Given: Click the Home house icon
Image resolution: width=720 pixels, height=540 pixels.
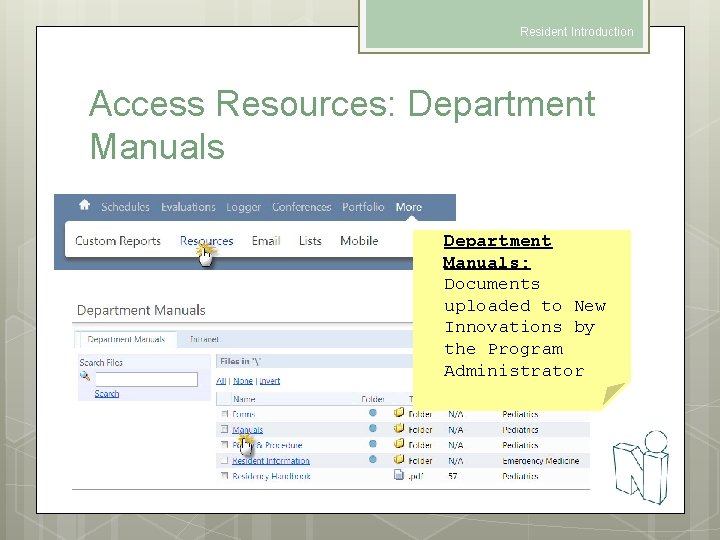Looking at the screenshot, I should [84, 205].
